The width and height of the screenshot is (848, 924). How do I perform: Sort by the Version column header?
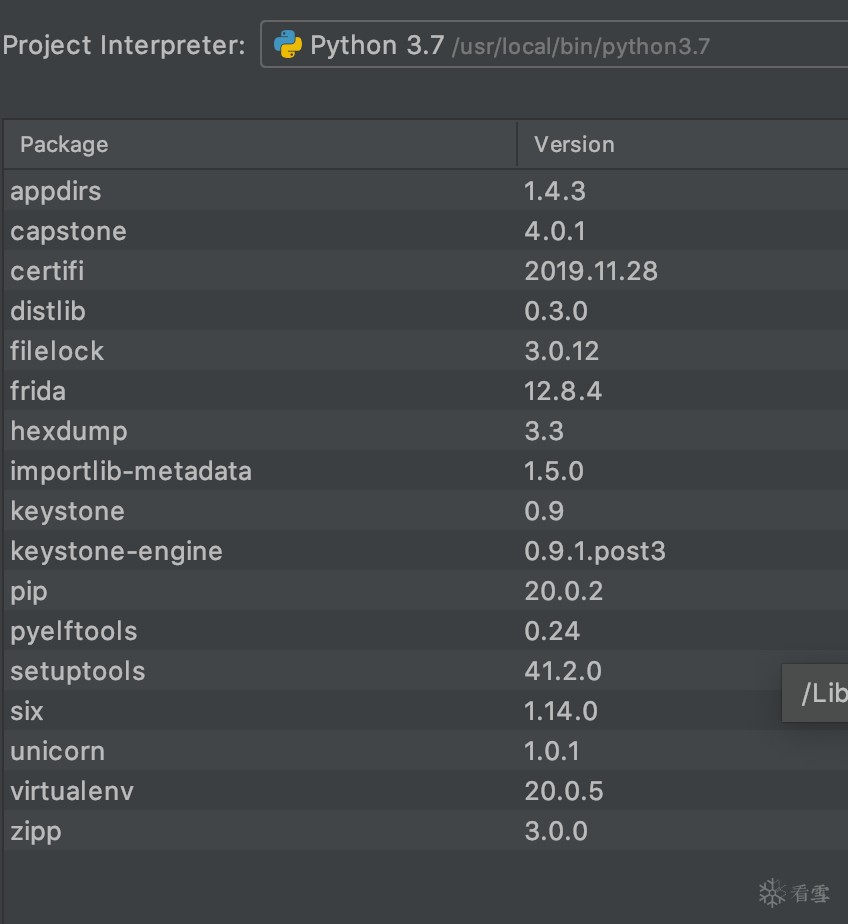[574, 145]
